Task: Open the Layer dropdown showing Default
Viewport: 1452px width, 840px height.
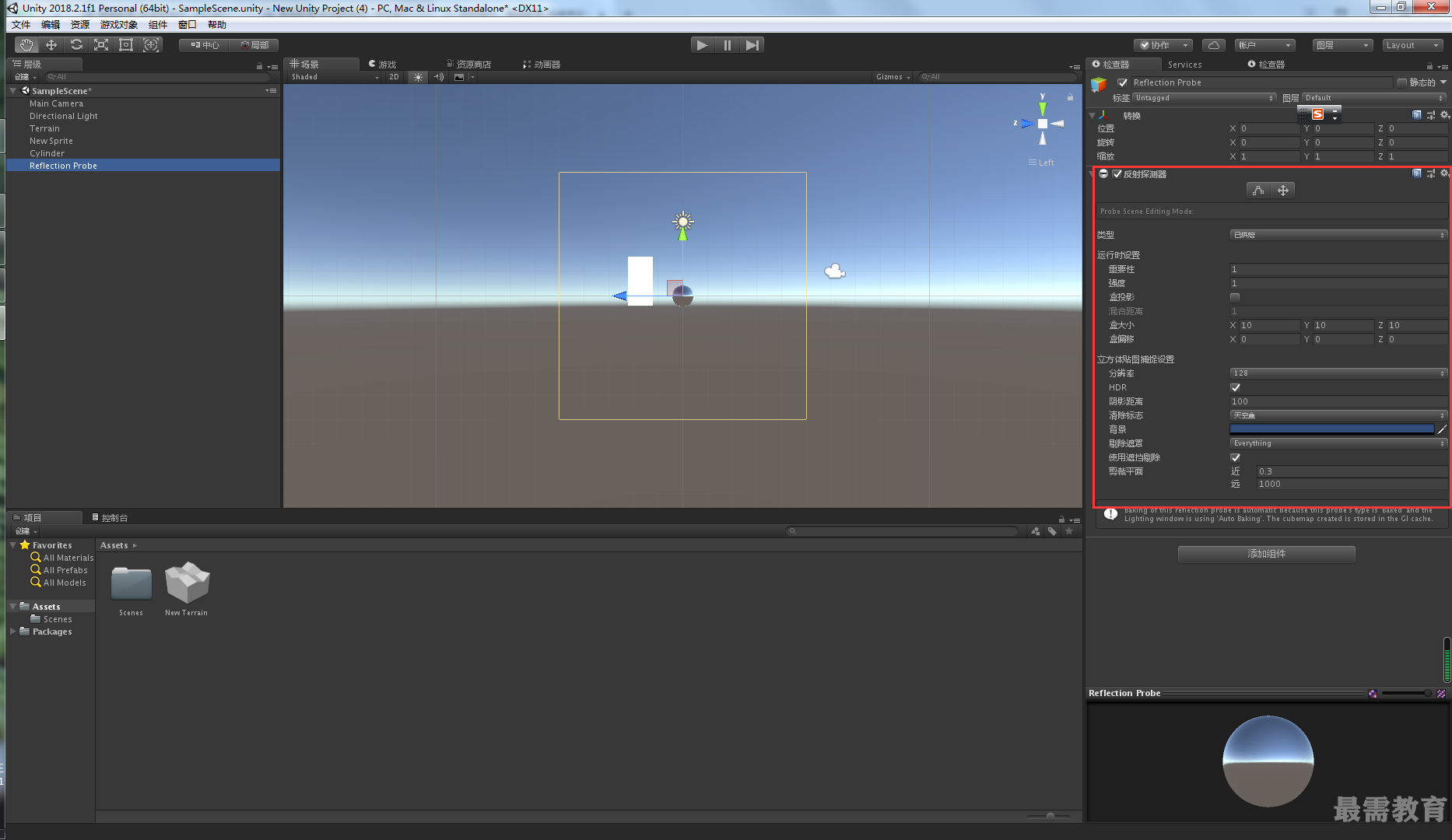Action: [x=1374, y=98]
